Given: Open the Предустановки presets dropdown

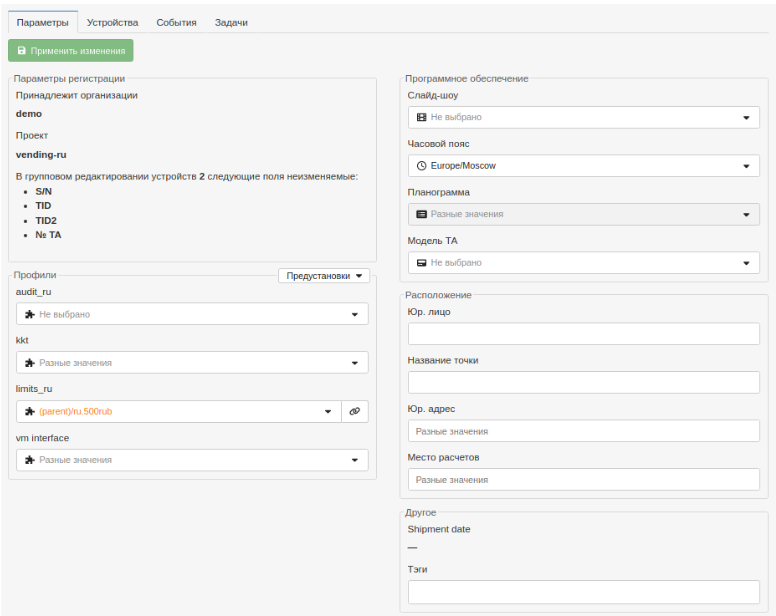Looking at the screenshot, I should (324, 276).
